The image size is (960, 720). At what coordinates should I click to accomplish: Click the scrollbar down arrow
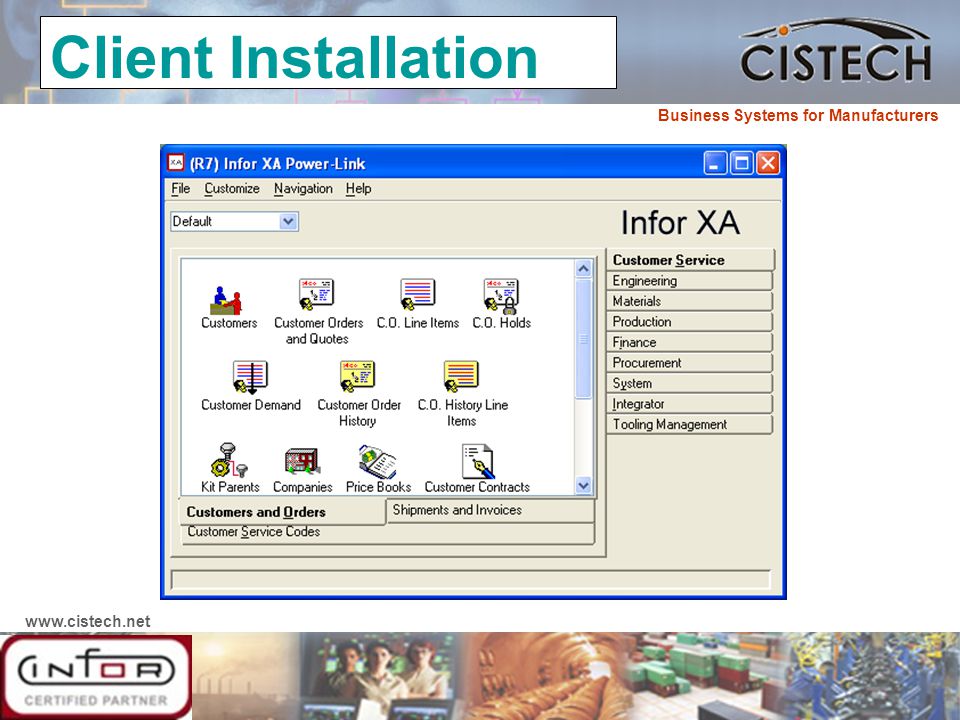pos(583,486)
